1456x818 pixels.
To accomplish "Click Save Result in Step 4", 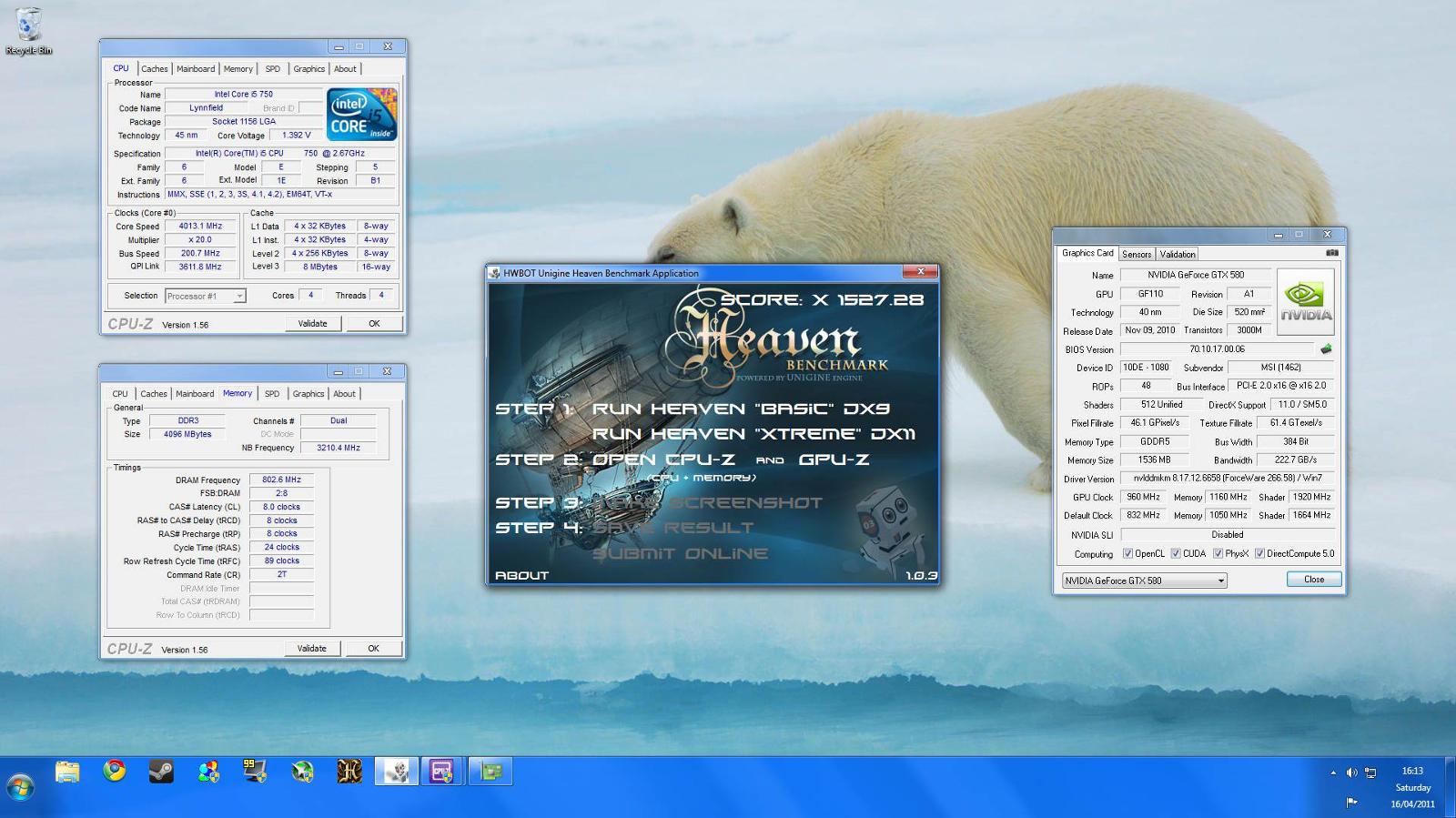I will (x=672, y=528).
